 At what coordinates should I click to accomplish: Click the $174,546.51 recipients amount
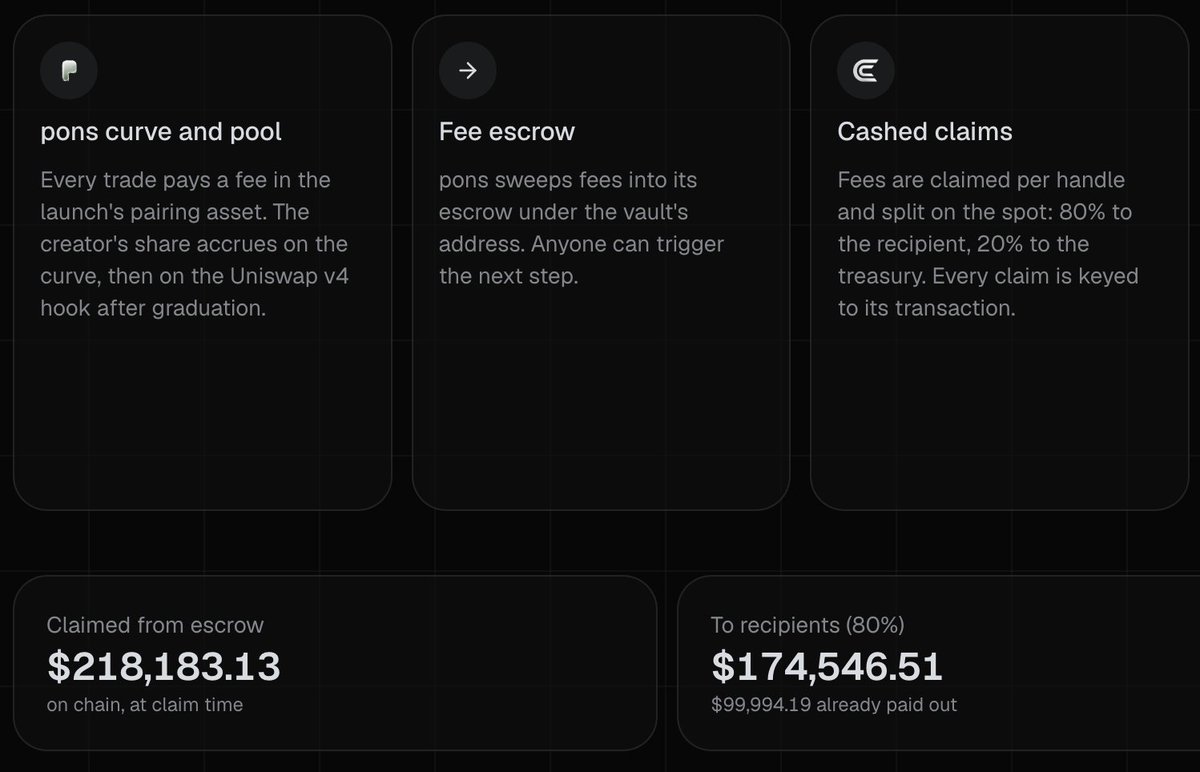(x=827, y=666)
